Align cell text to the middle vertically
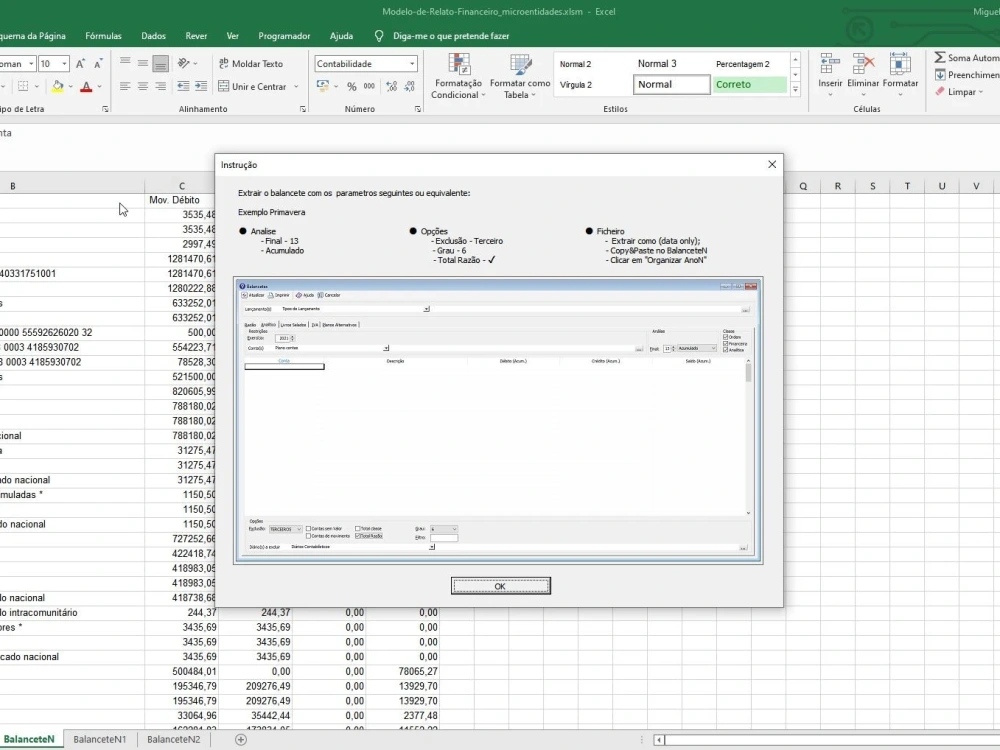Image resolution: width=1000 pixels, height=750 pixels. (x=143, y=63)
